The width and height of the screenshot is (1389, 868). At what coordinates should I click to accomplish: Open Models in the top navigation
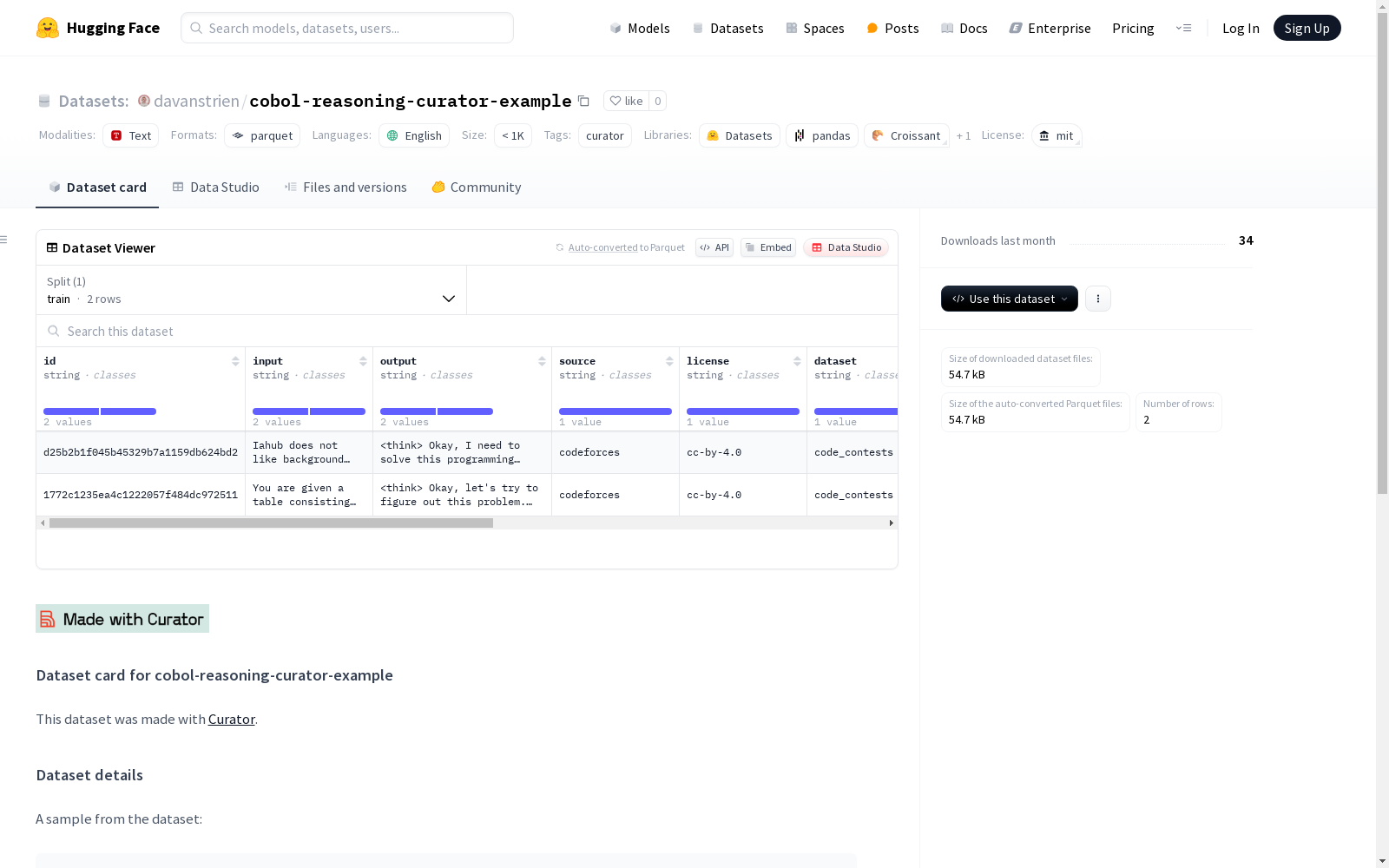[x=640, y=28]
